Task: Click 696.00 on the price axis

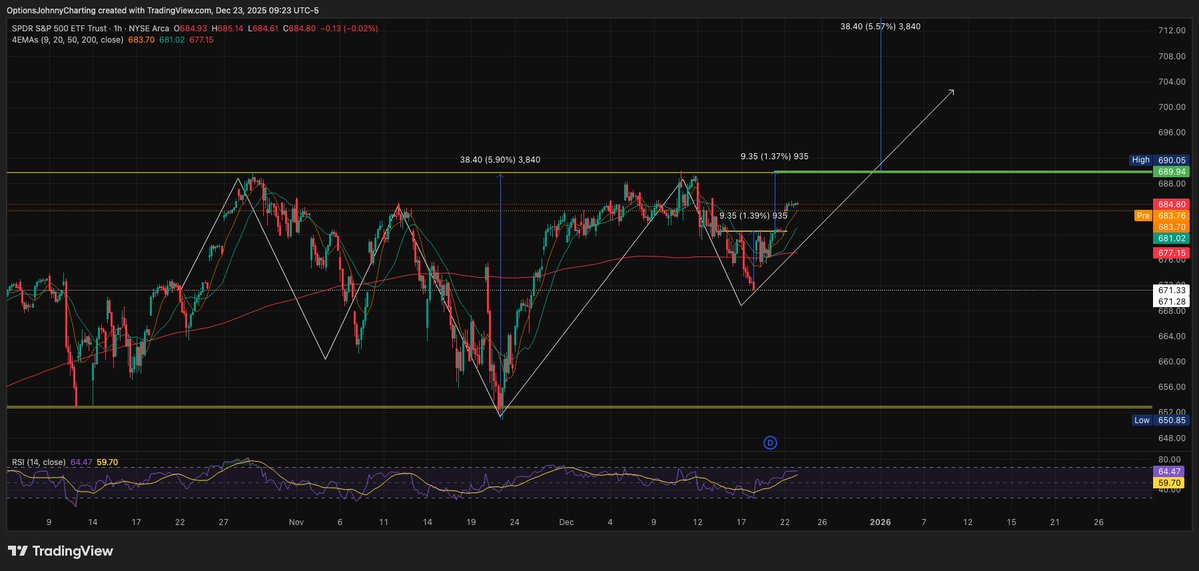Action: [1171, 132]
